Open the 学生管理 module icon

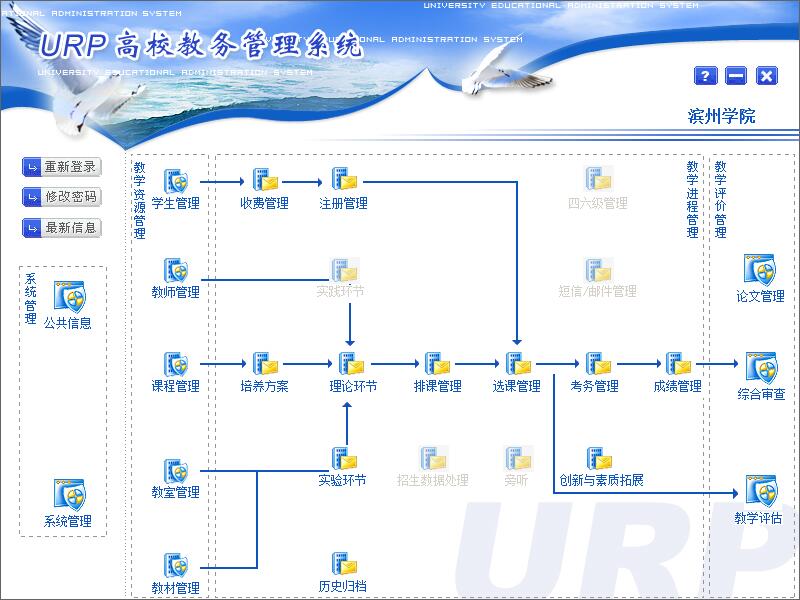176,183
